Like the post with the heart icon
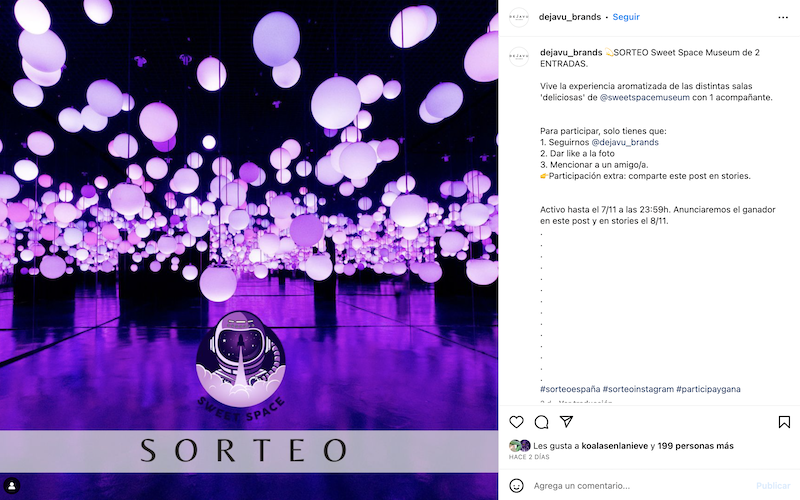The height and width of the screenshot is (500, 800). (x=516, y=422)
